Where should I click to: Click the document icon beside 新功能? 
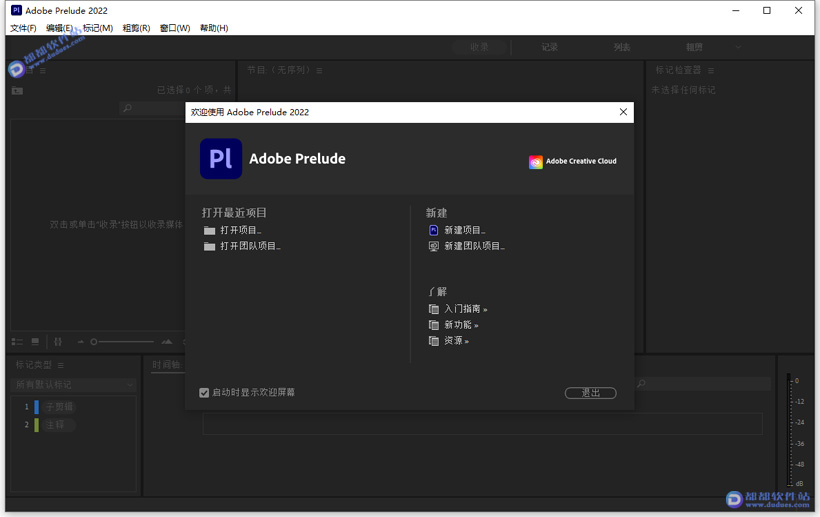pos(434,325)
